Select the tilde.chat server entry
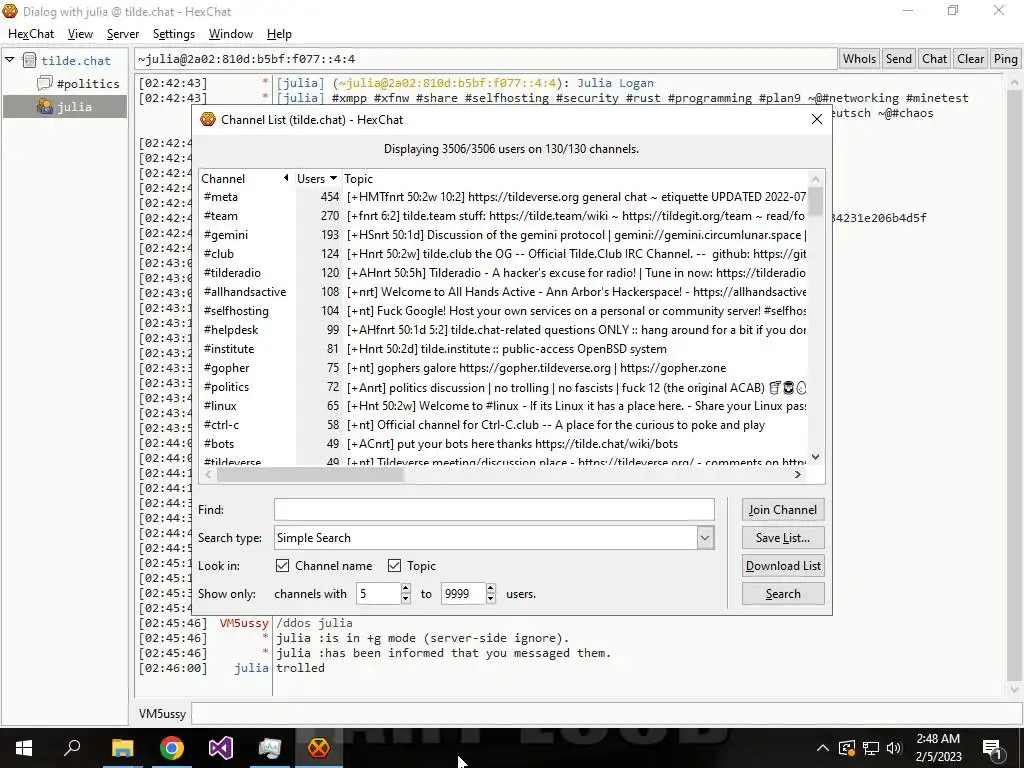 [x=76, y=61]
